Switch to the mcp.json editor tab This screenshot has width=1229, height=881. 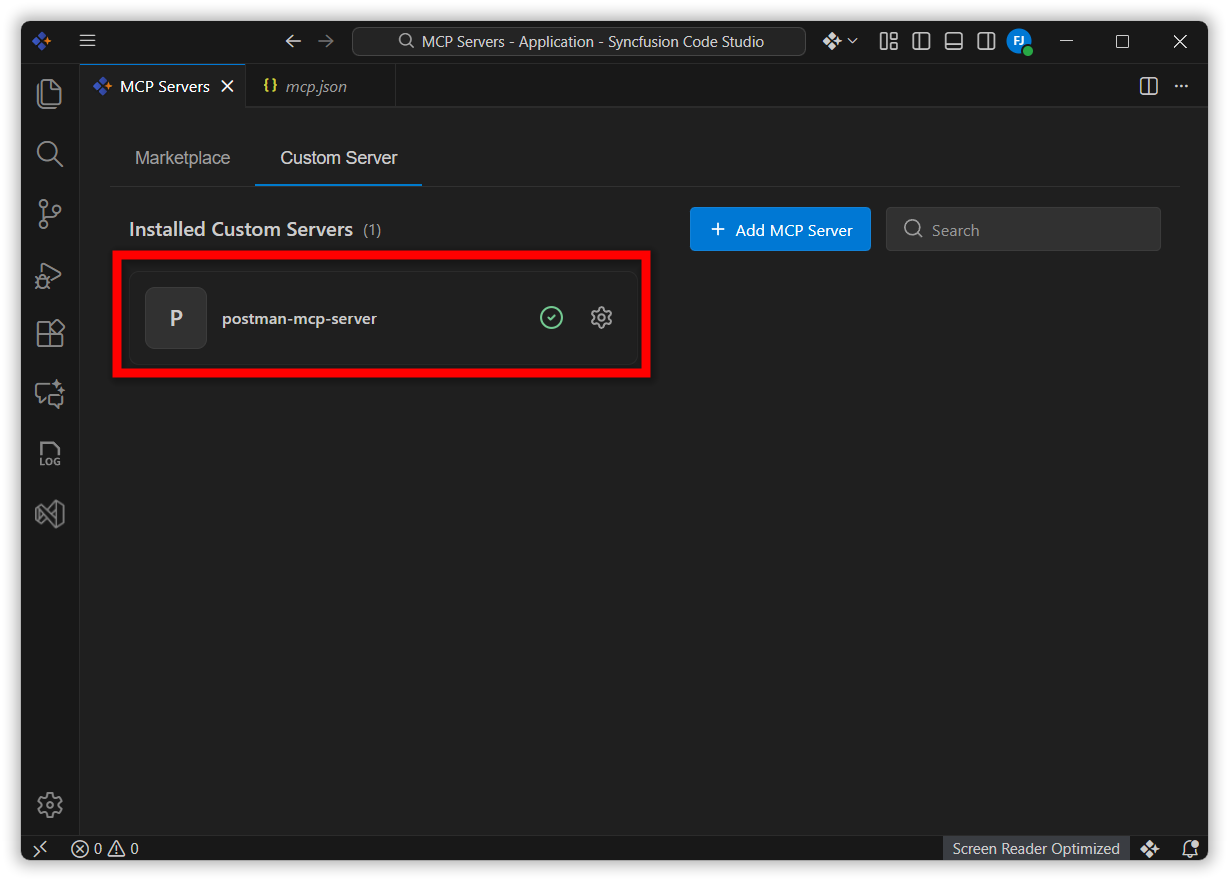pos(315,87)
